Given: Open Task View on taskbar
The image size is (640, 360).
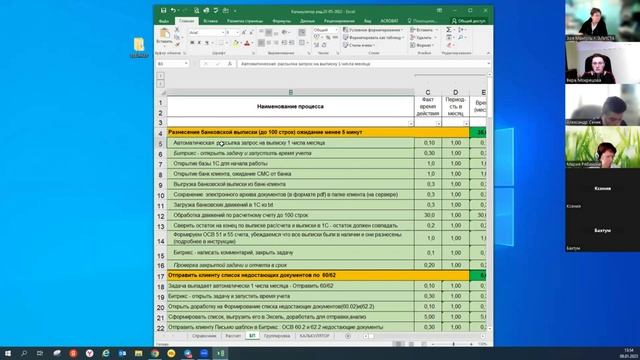Looking at the screenshot, I should pos(40,353).
